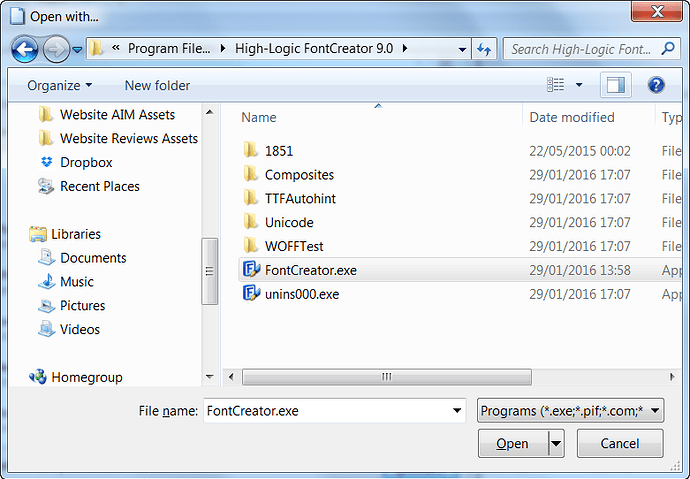The height and width of the screenshot is (479, 690).
Task: Click the file list horizontal scrollbar thumb
Action: coord(387,377)
